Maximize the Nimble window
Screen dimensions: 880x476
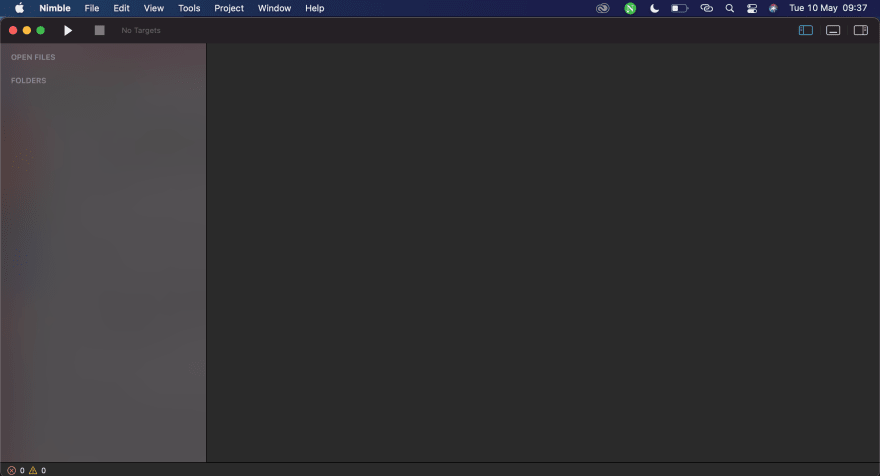(40, 30)
